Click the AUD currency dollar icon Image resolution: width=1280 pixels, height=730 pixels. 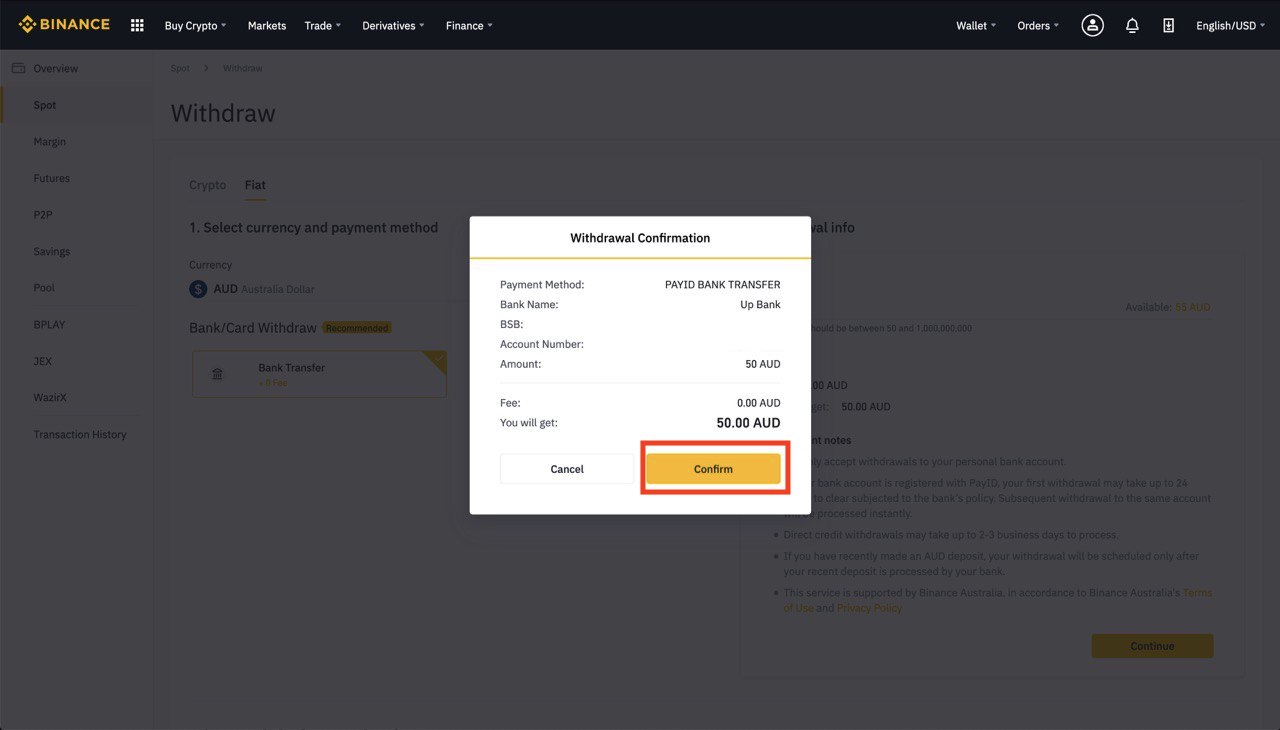click(198, 289)
